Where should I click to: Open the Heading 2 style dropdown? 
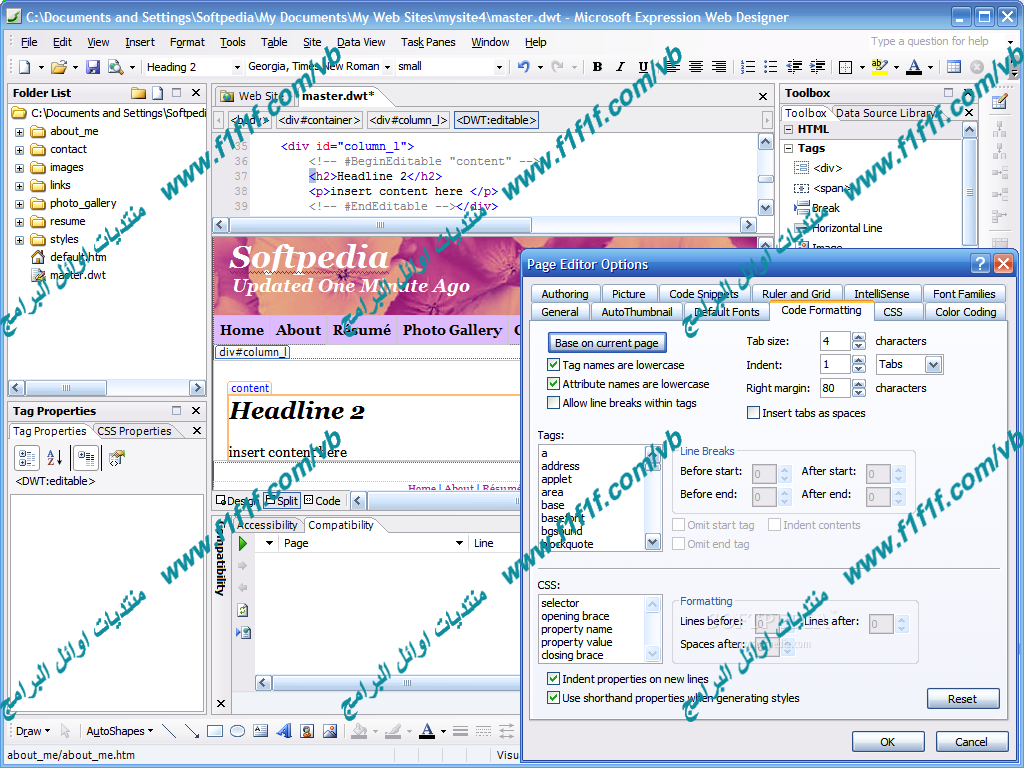237,67
